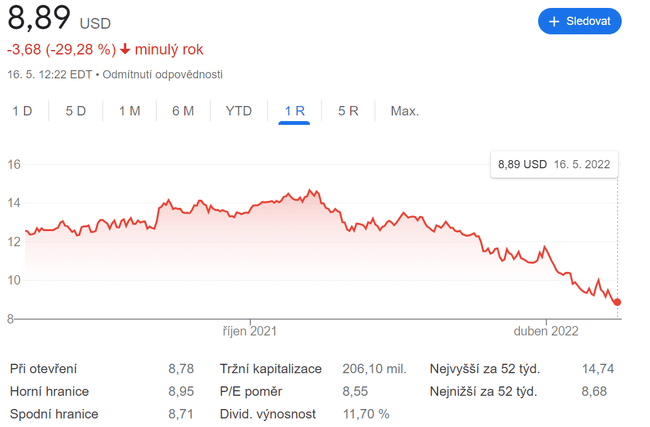Switch to 6 M time range
The image size is (650, 427).
tap(183, 111)
